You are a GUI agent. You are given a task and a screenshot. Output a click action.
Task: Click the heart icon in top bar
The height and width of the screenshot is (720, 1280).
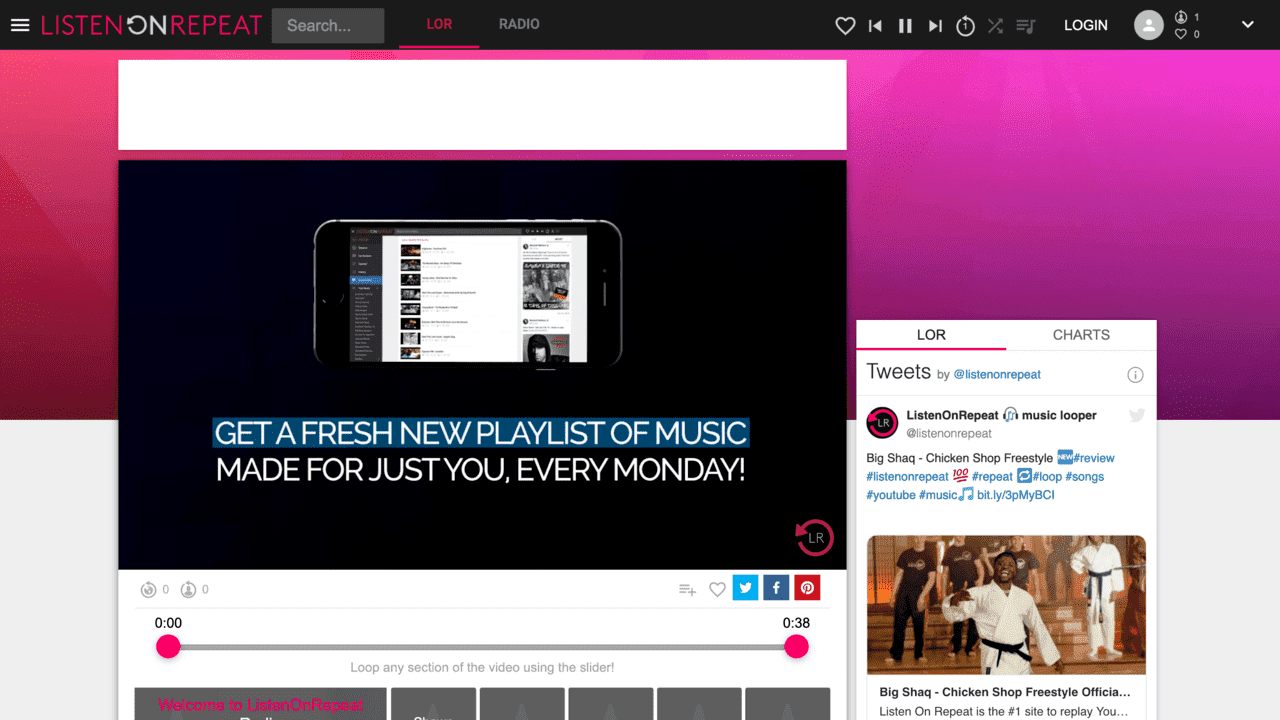pyautogui.click(x=845, y=26)
